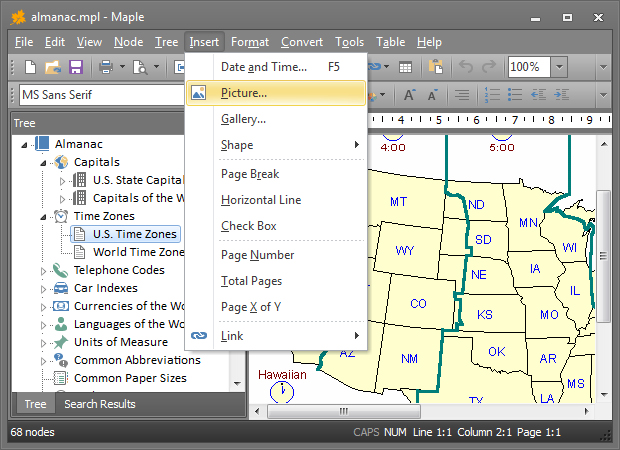Click the Languages person icon
The height and width of the screenshot is (450, 620).
click(x=60, y=324)
